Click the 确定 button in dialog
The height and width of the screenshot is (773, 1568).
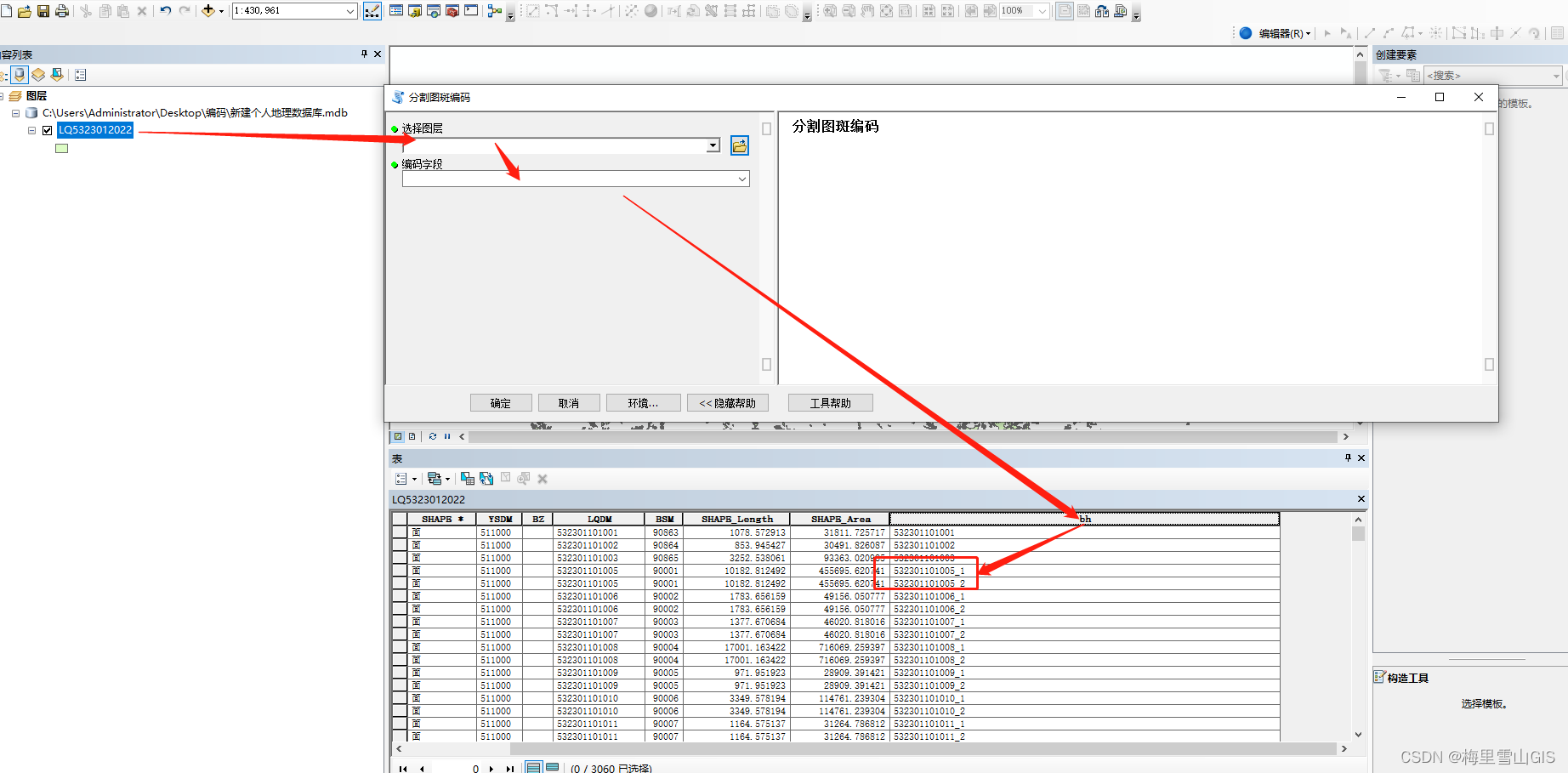coord(501,403)
